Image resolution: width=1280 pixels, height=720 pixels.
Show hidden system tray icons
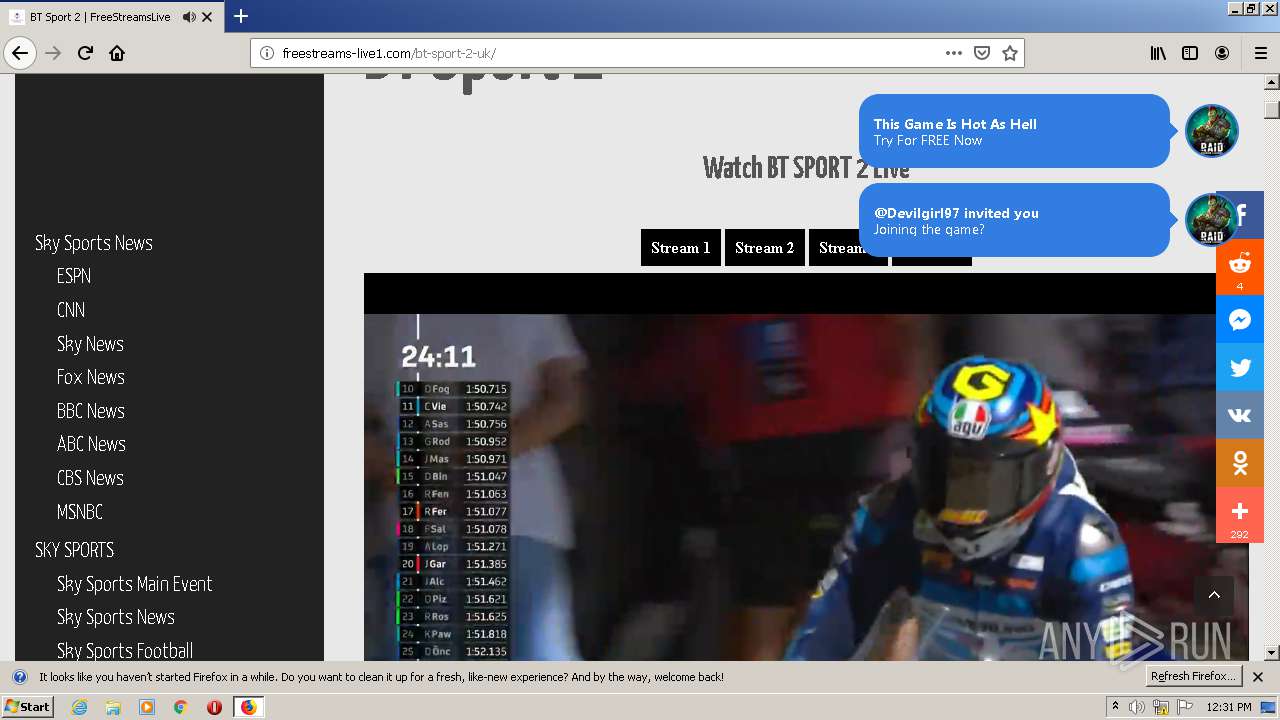click(x=1115, y=707)
